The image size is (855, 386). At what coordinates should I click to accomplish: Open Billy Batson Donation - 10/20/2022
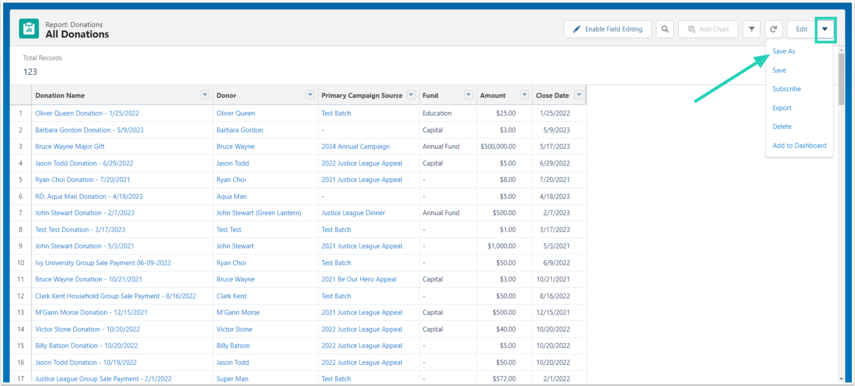87,346
